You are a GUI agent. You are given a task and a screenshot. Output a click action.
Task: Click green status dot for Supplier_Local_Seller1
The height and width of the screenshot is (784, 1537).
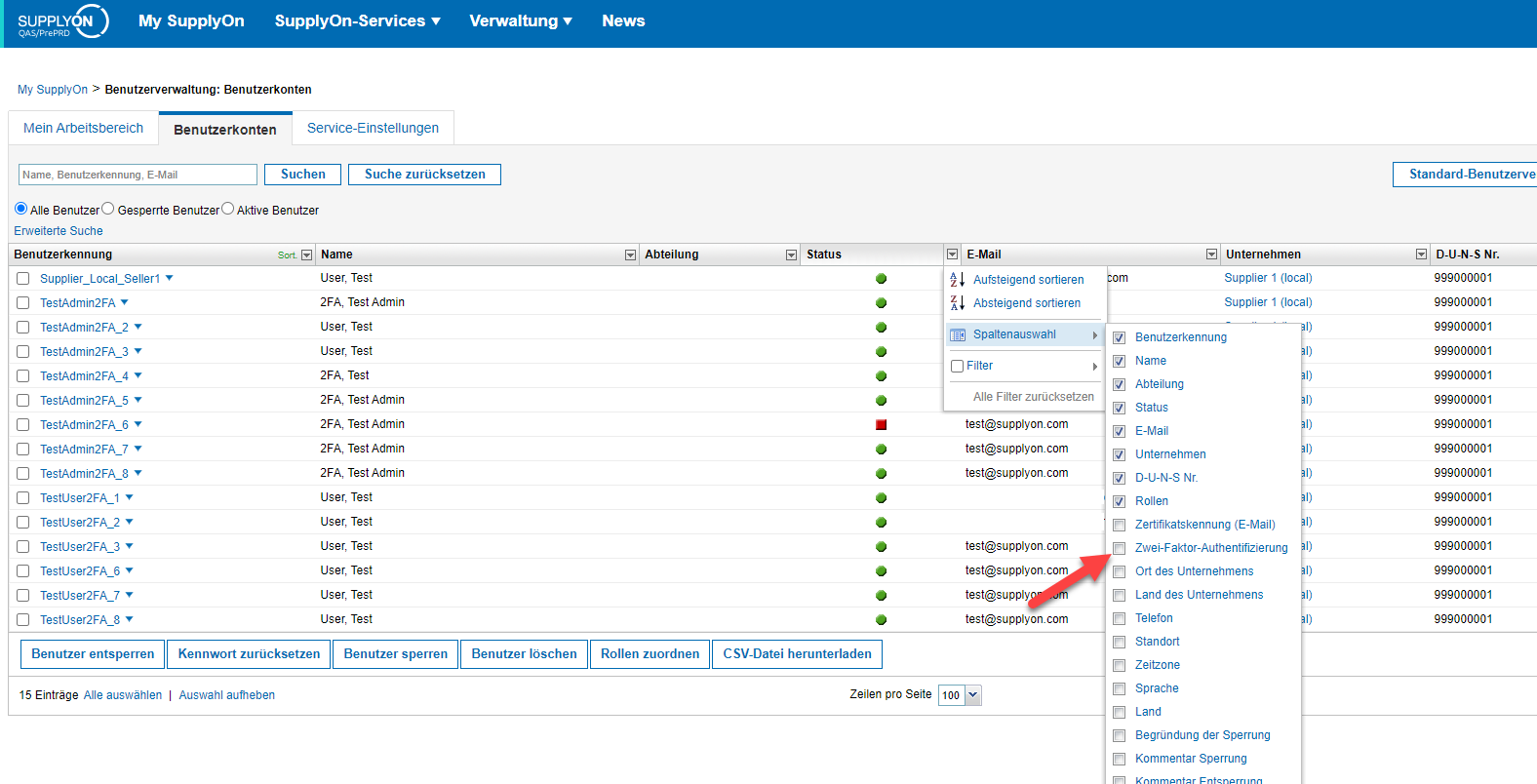point(881,279)
